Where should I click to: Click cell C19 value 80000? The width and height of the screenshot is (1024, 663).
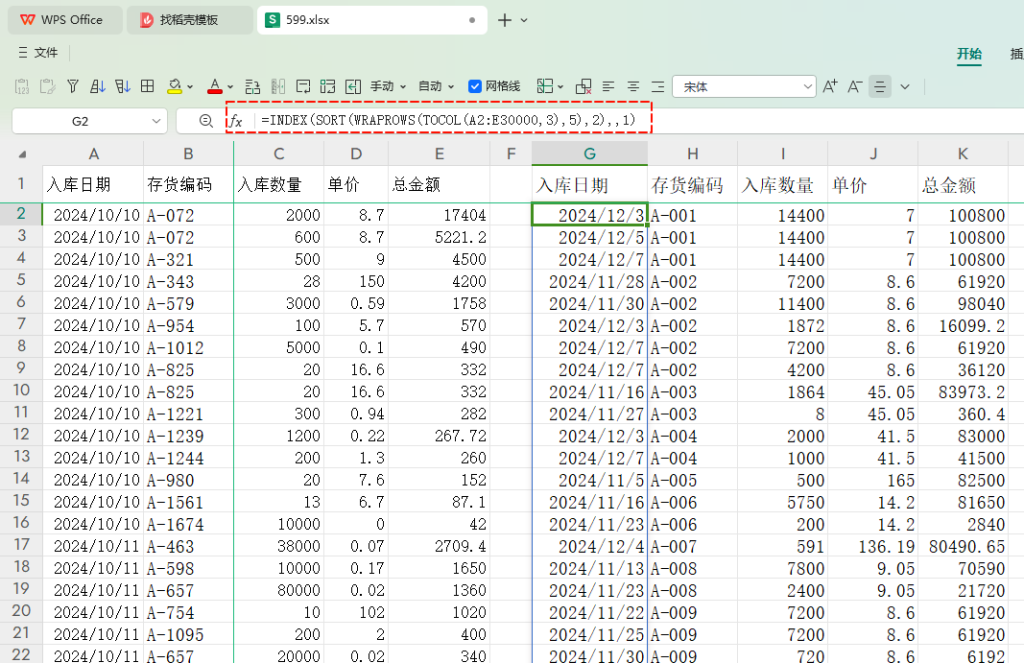pyautogui.click(x=279, y=590)
